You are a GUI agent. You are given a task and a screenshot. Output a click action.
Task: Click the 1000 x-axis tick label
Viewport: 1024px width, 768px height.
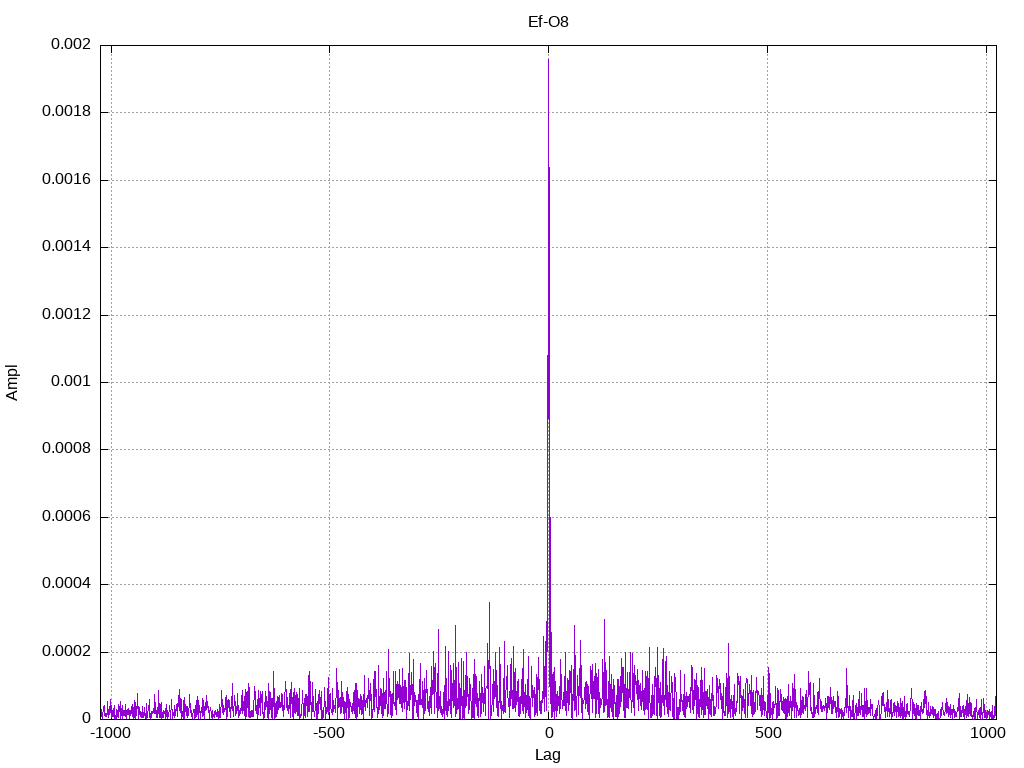[x=986, y=733]
